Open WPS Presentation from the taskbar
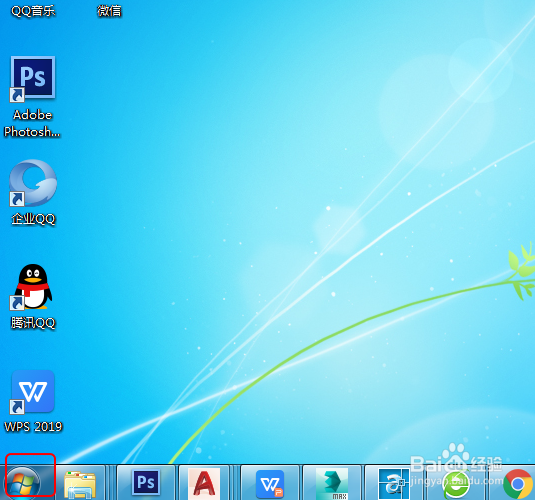 click(270, 484)
